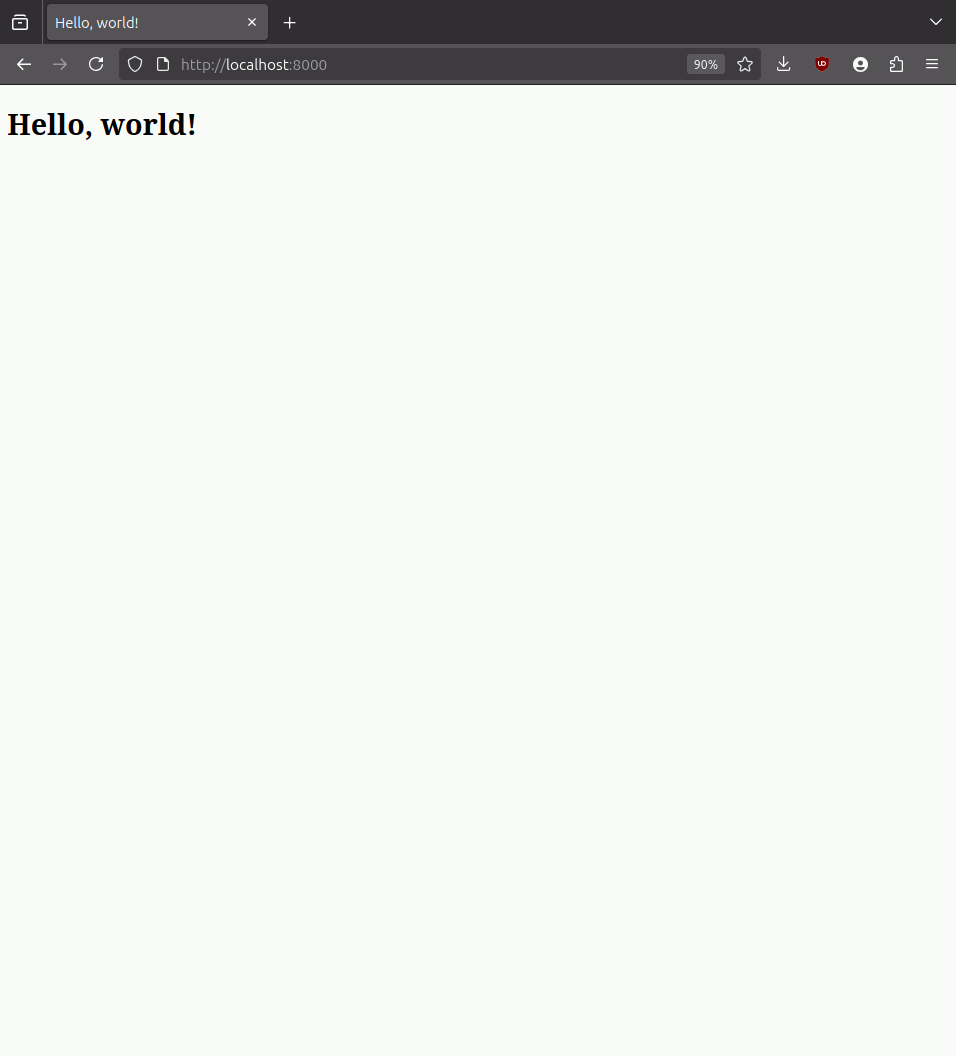Close the "Hello, world!" tab
956x1056 pixels.
pyautogui.click(x=252, y=22)
